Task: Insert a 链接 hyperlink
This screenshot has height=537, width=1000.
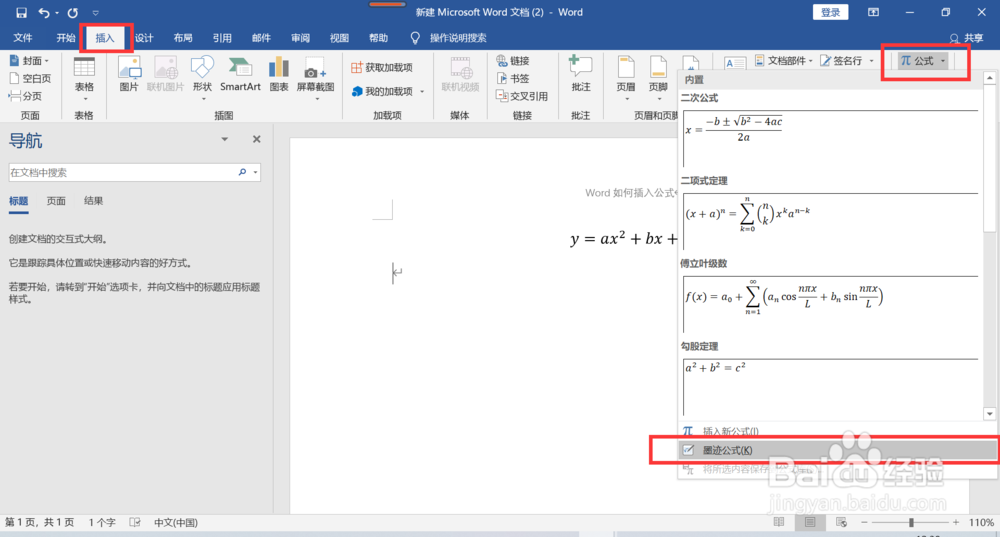Action: click(x=513, y=61)
